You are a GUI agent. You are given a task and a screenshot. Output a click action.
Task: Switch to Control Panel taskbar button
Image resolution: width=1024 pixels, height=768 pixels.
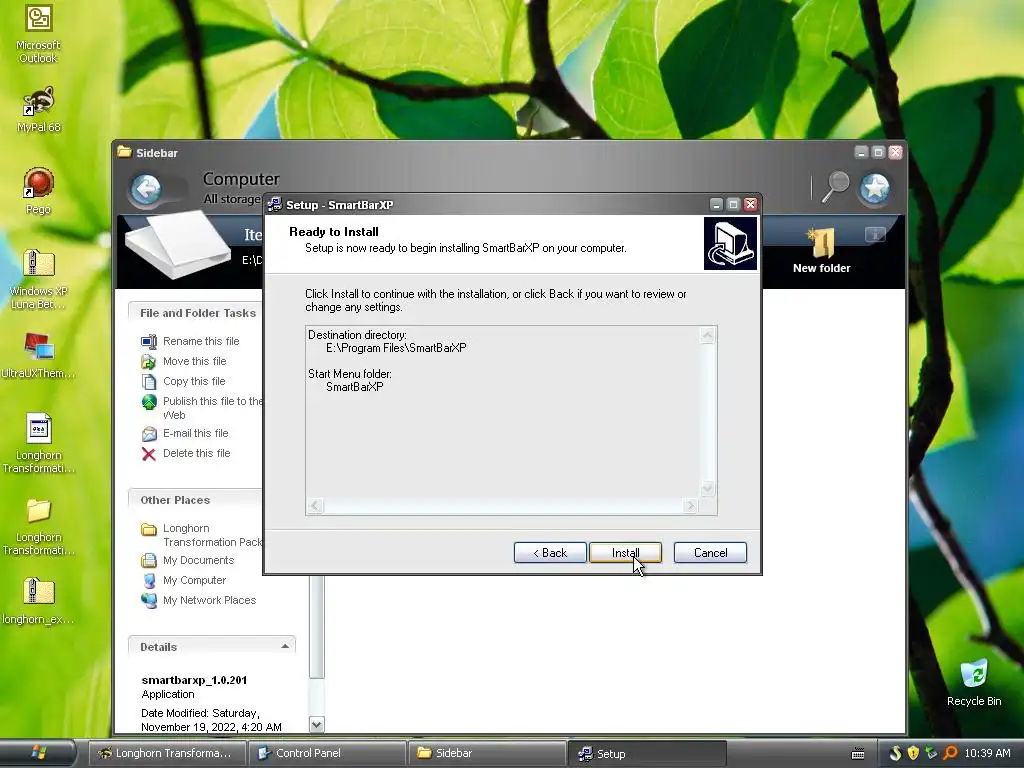tap(327, 753)
